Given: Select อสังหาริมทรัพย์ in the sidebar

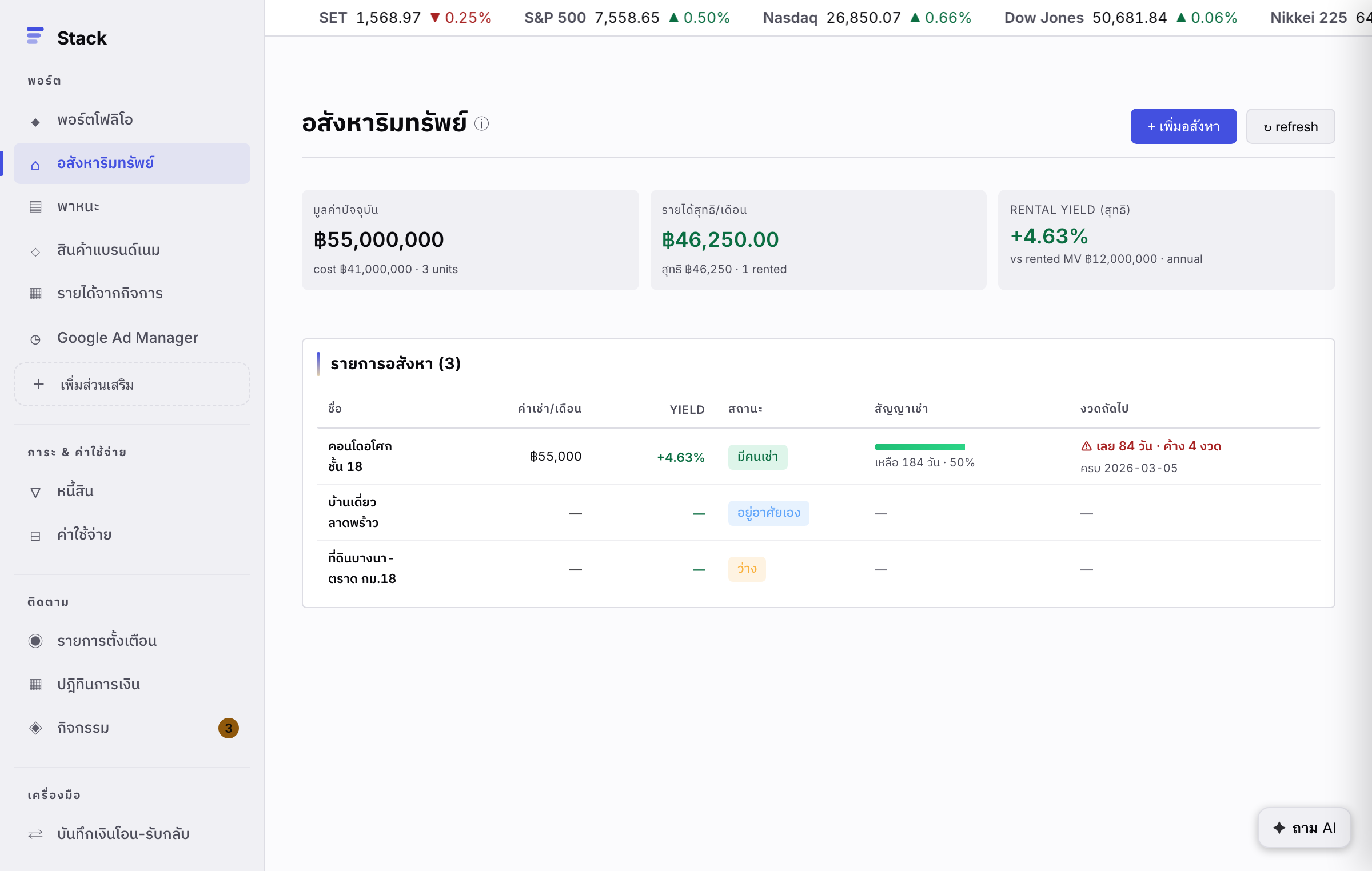Looking at the screenshot, I should point(132,163).
